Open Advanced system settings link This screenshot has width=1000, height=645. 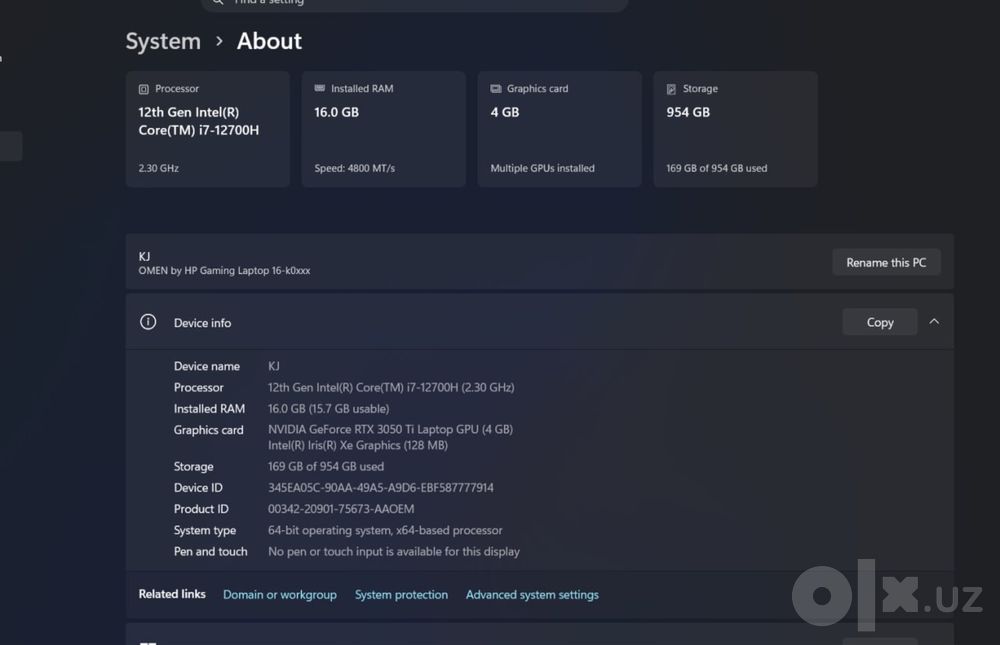pos(532,595)
